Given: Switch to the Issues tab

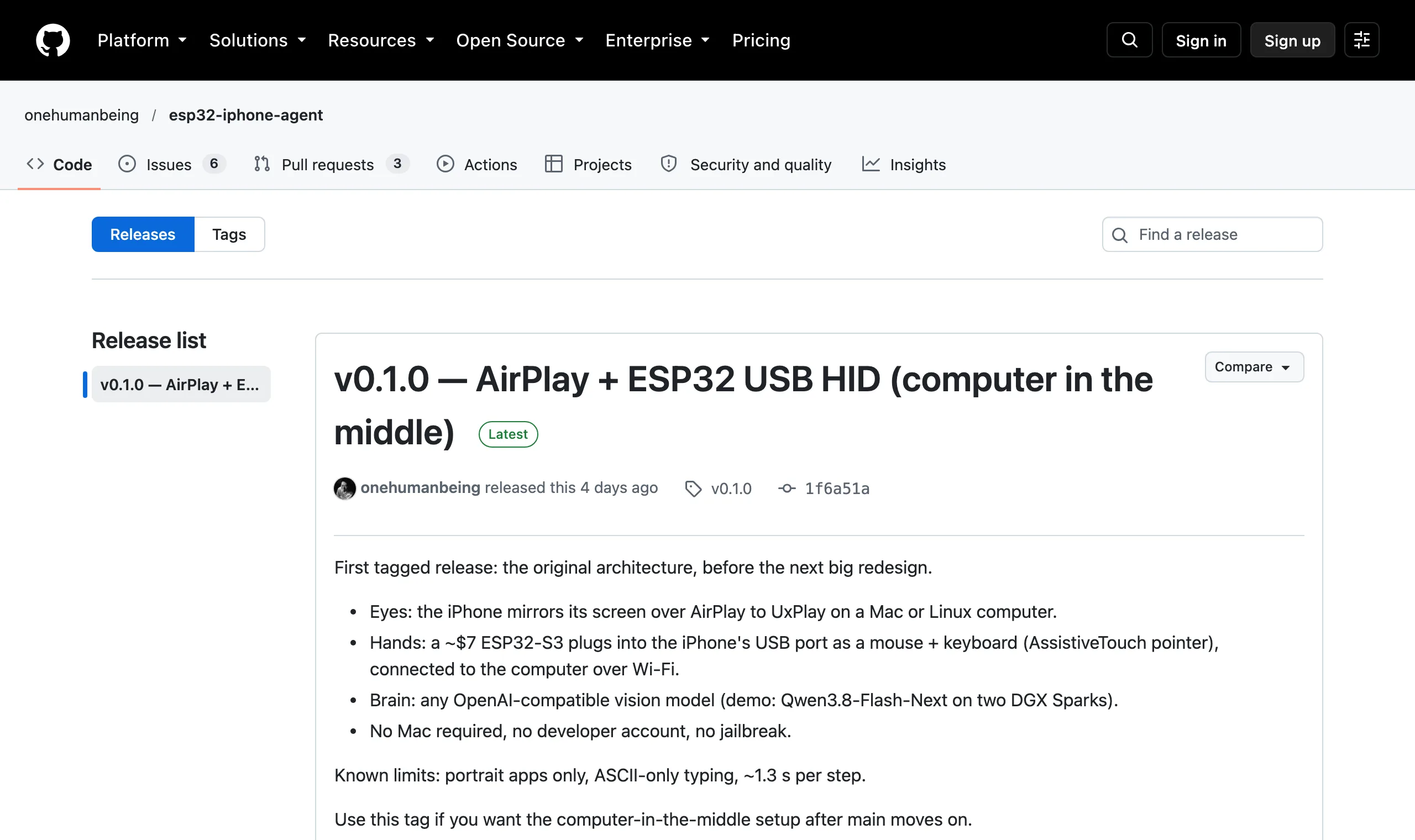Looking at the screenshot, I should click(x=171, y=164).
